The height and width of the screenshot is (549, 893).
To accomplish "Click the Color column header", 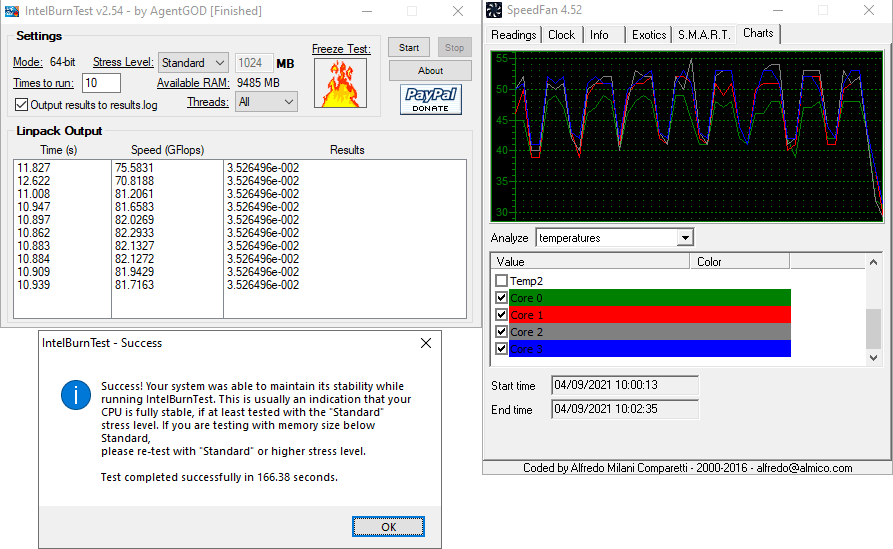I will point(740,261).
